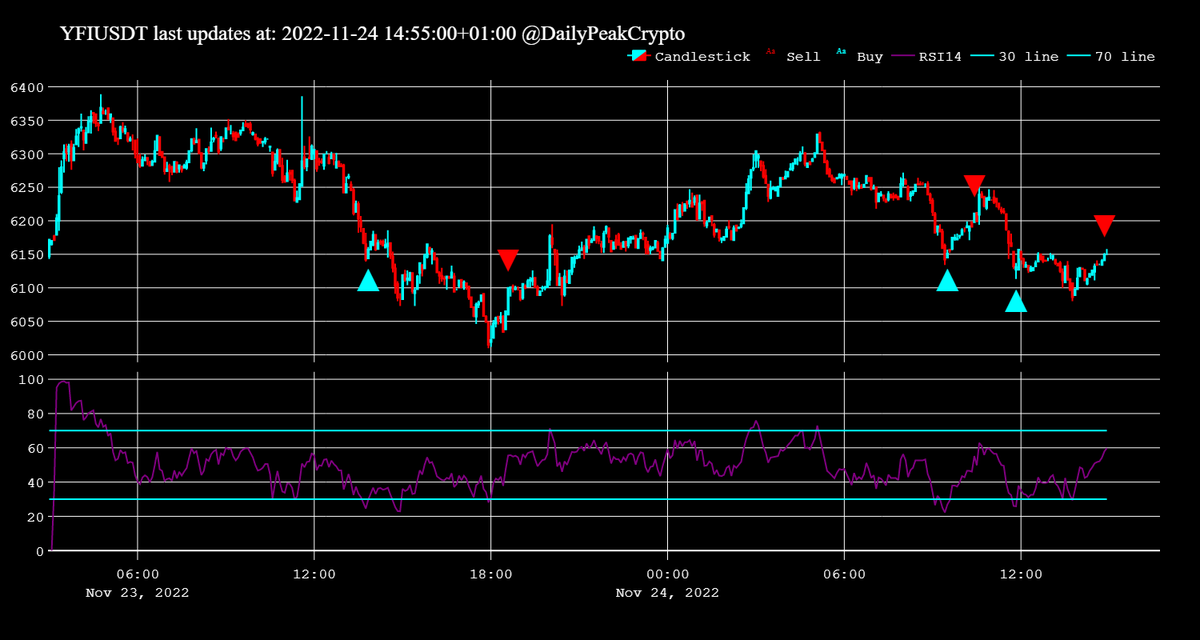Click the cyan buy triangle near 09:30 Nov 24
Image resolution: width=1200 pixels, height=640 pixels.
tap(947, 281)
